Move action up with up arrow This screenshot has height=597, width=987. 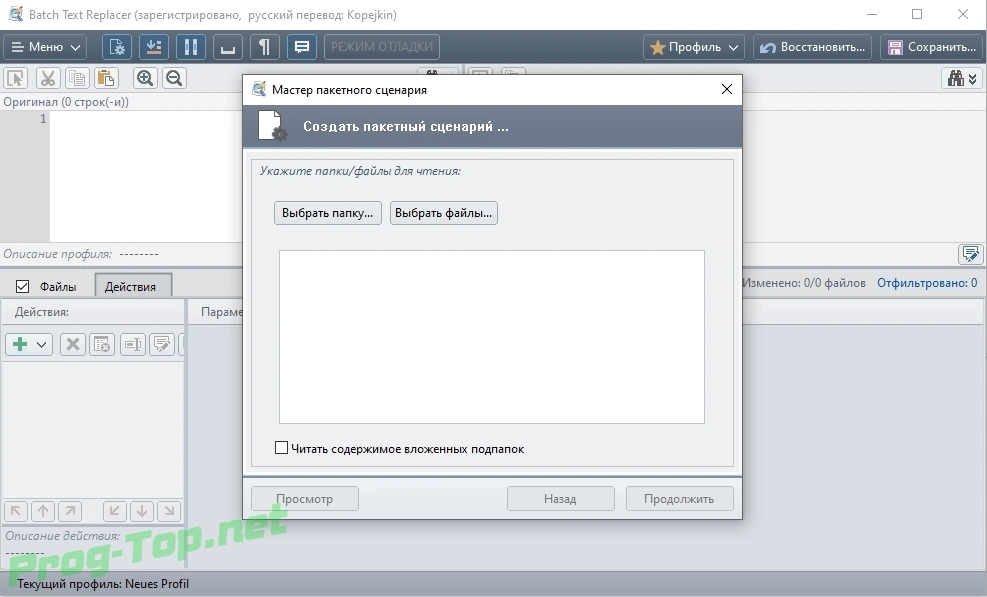coord(43,511)
